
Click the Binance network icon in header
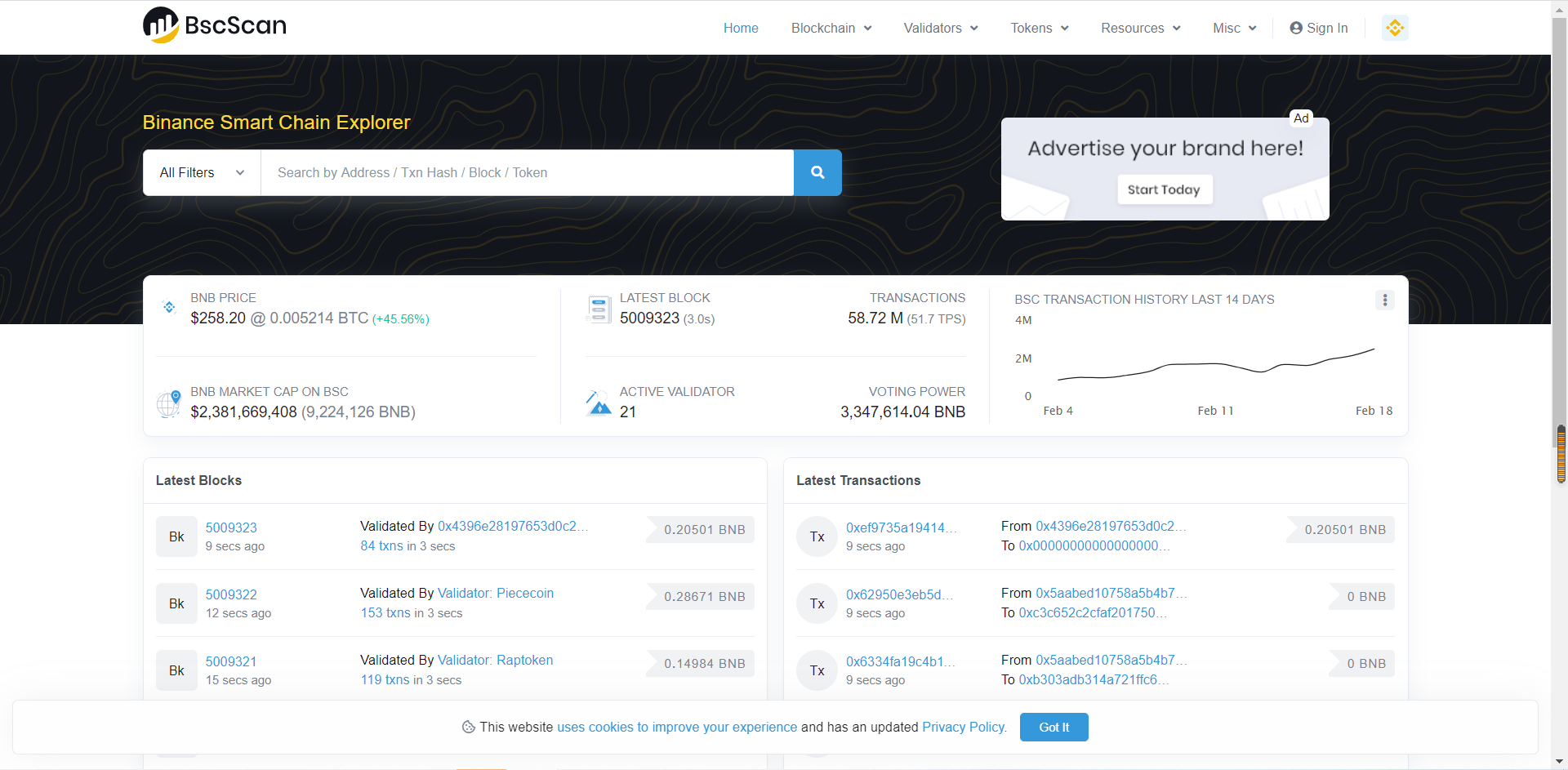pyautogui.click(x=1395, y=28)
